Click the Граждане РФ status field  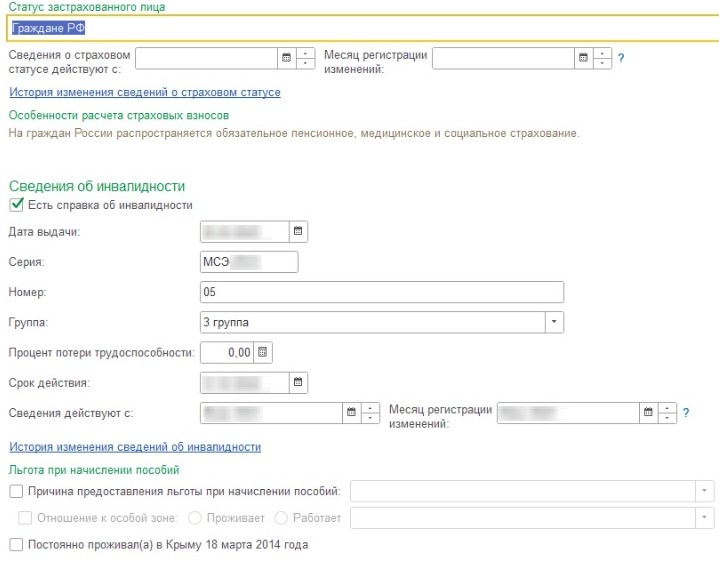tap(362, 28)
